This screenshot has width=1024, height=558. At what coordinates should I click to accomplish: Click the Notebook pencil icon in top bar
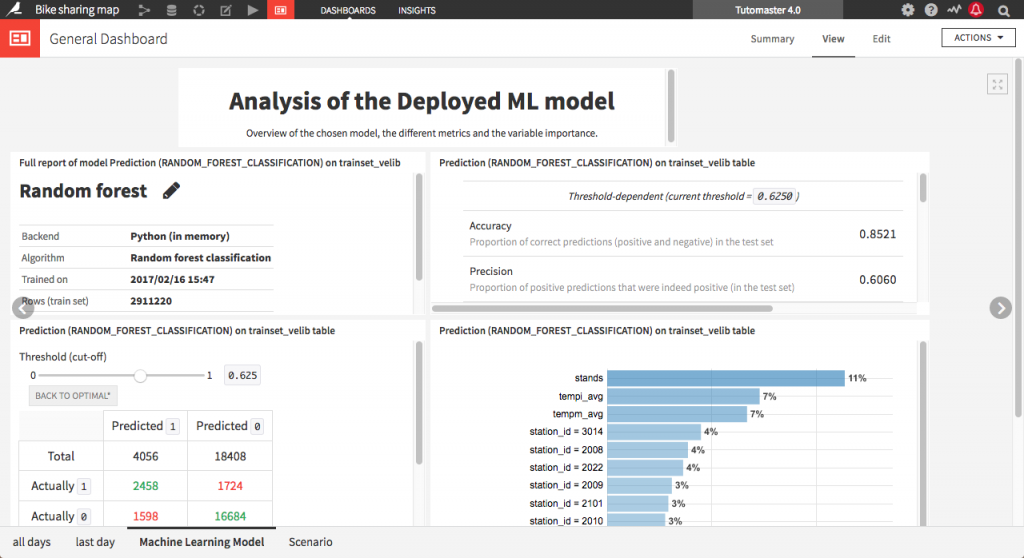click(x=225, y=11)
